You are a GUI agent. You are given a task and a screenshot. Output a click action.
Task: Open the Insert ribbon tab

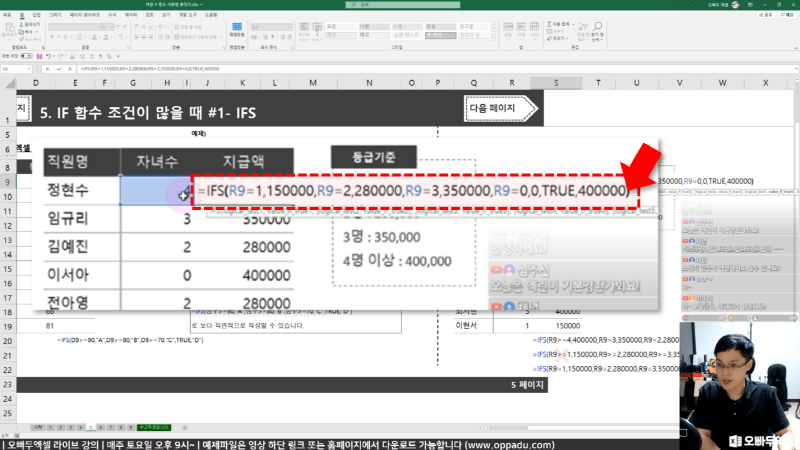[x=37, y=15]
